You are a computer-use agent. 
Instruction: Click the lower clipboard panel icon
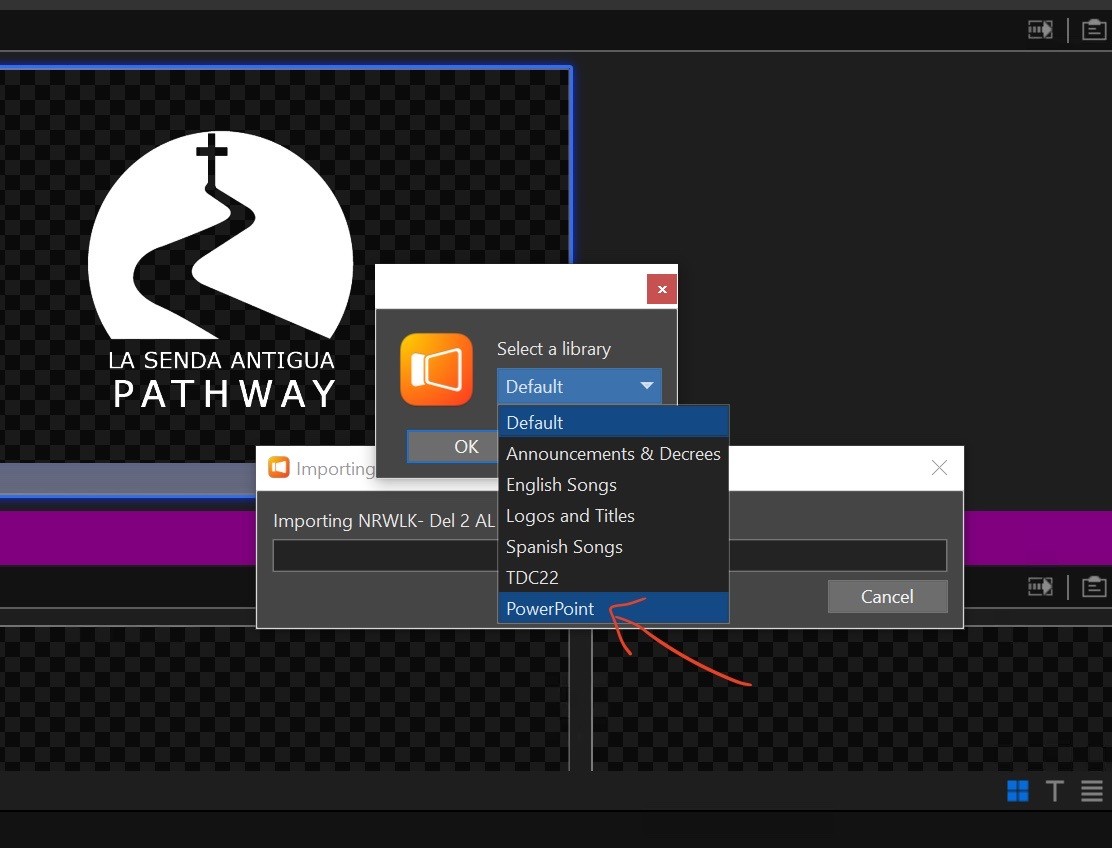tap(1094, 586)
